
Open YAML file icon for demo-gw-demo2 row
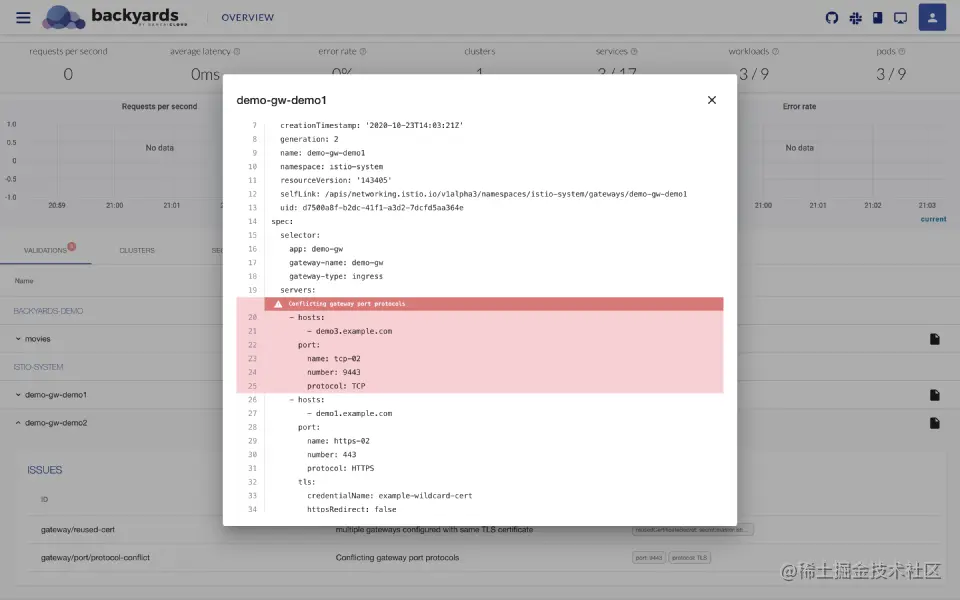(x=934, y=423)
